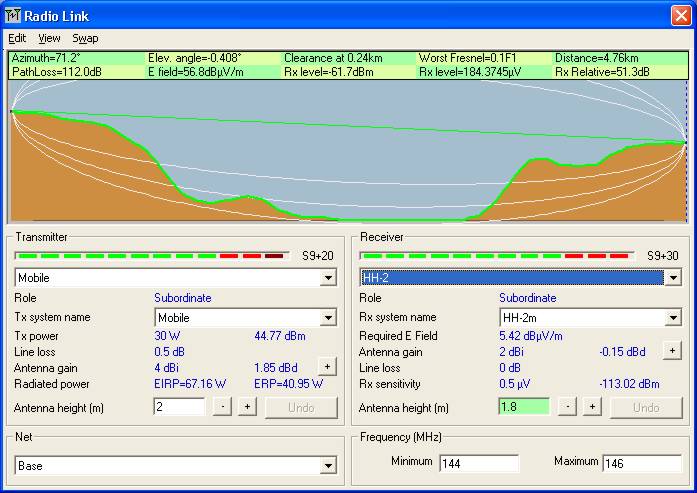Viewport: 697px width, 493px height.
Task: Increase the transmitter antenna height with plus button
Action: 247,407
